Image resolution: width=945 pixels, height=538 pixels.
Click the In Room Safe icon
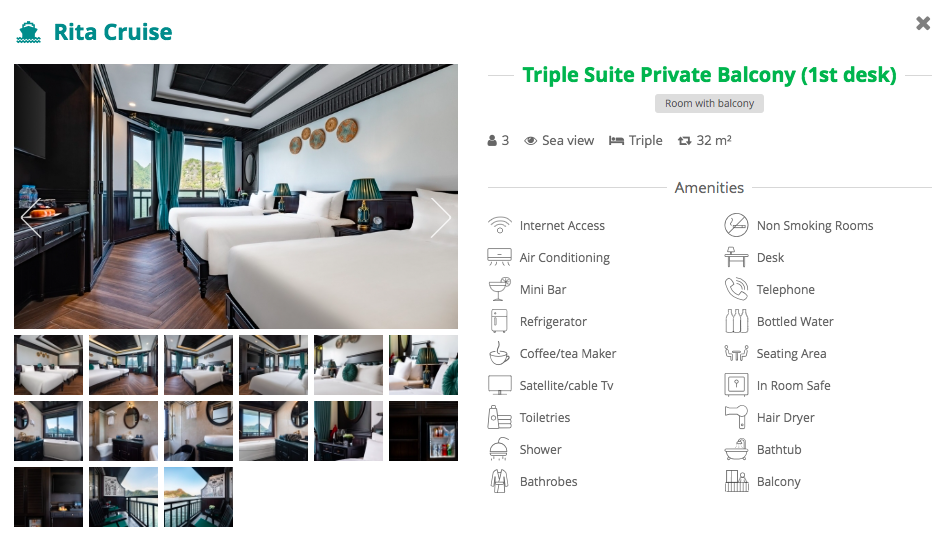[736, 385]
